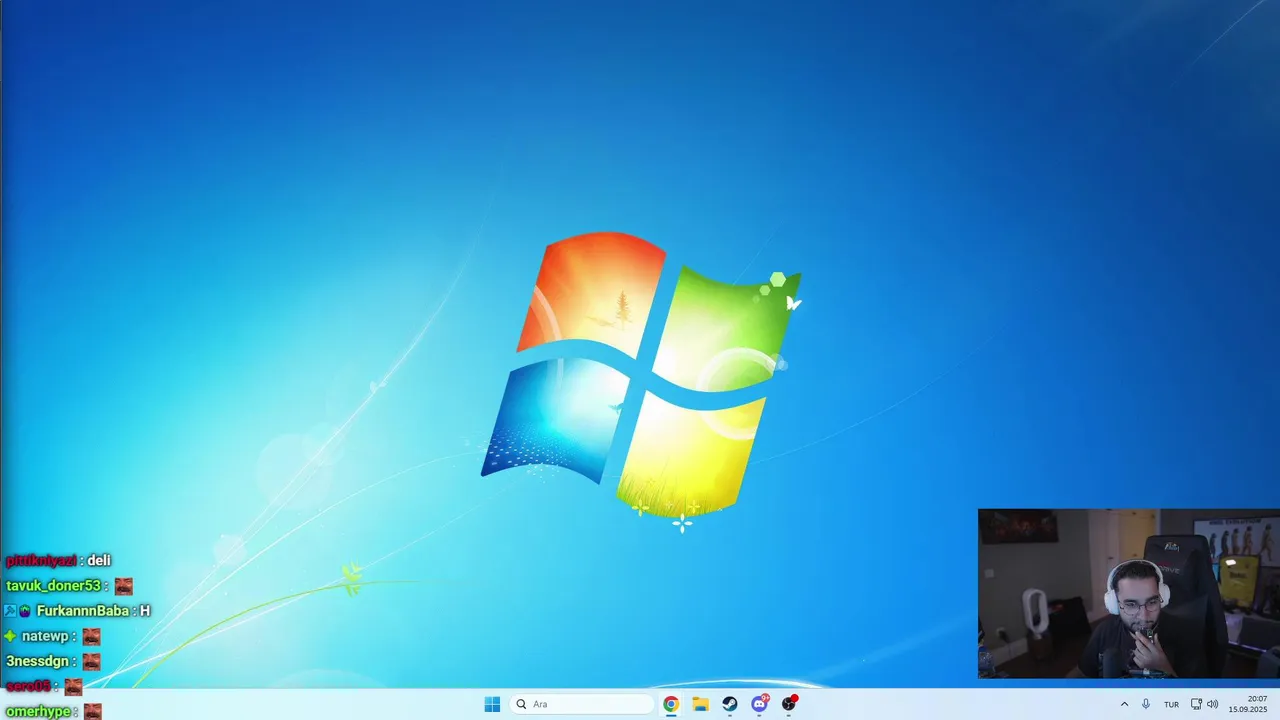The width and height of the screenshot is (1280, 720).
Task: Click the green badge before natewp
Action: pos(10,636)
